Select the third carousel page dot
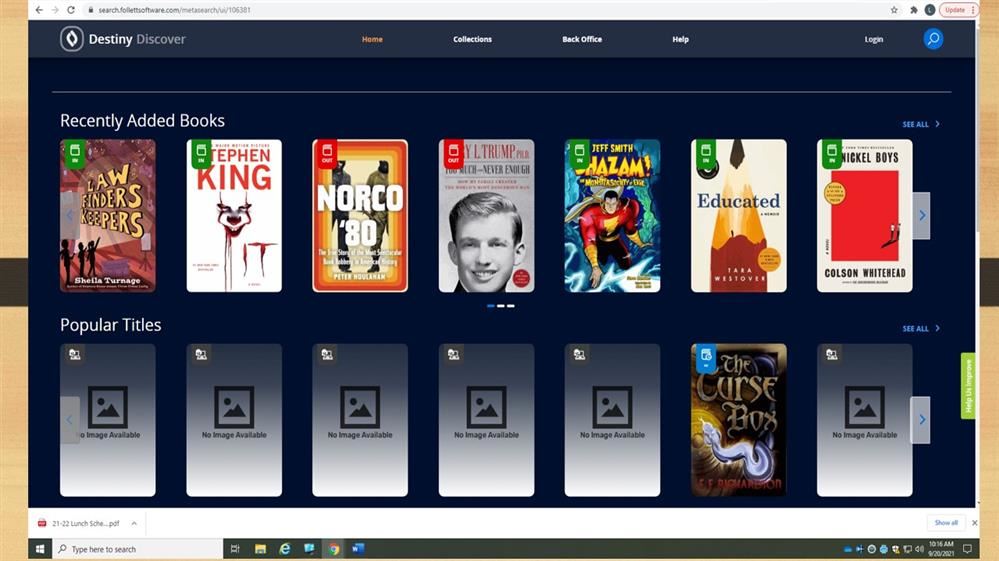The height and width of the screenshot is (561, 999). pos(511,306)
